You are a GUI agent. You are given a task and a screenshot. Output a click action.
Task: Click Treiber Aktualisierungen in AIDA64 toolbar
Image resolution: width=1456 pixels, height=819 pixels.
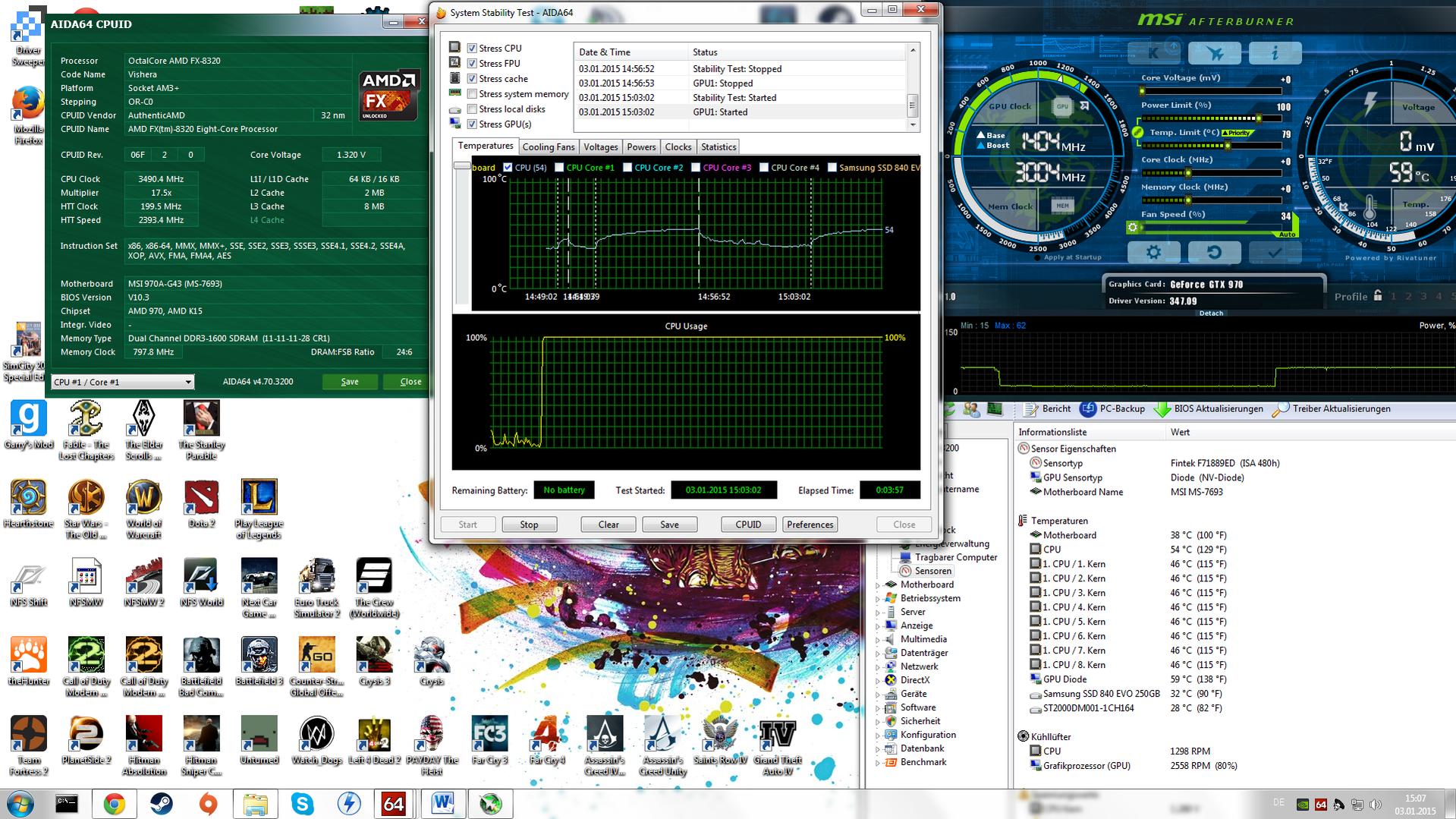[x=1332, y=409]
